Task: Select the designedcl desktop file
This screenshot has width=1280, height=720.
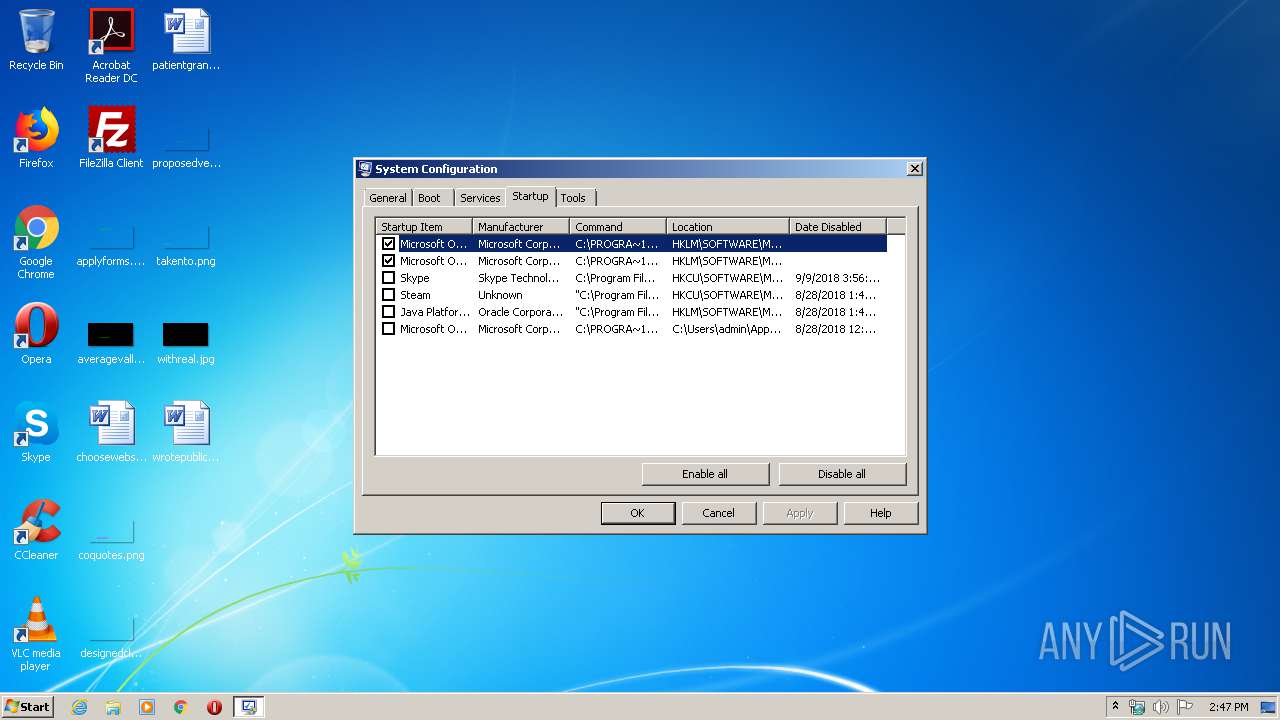Action: (x=111, y=637)
